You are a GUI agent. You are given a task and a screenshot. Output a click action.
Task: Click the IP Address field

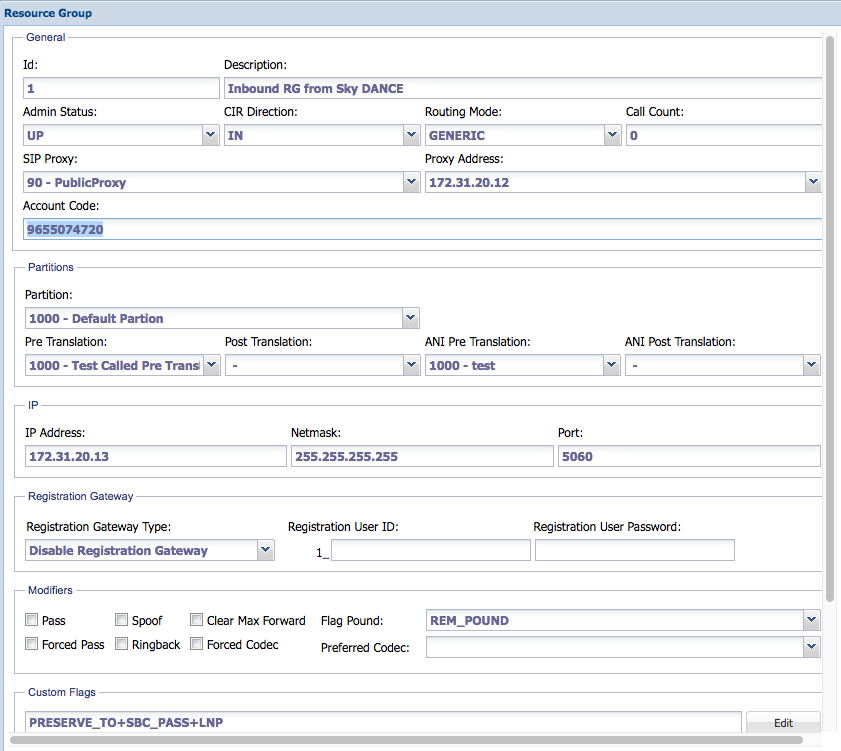156,456
